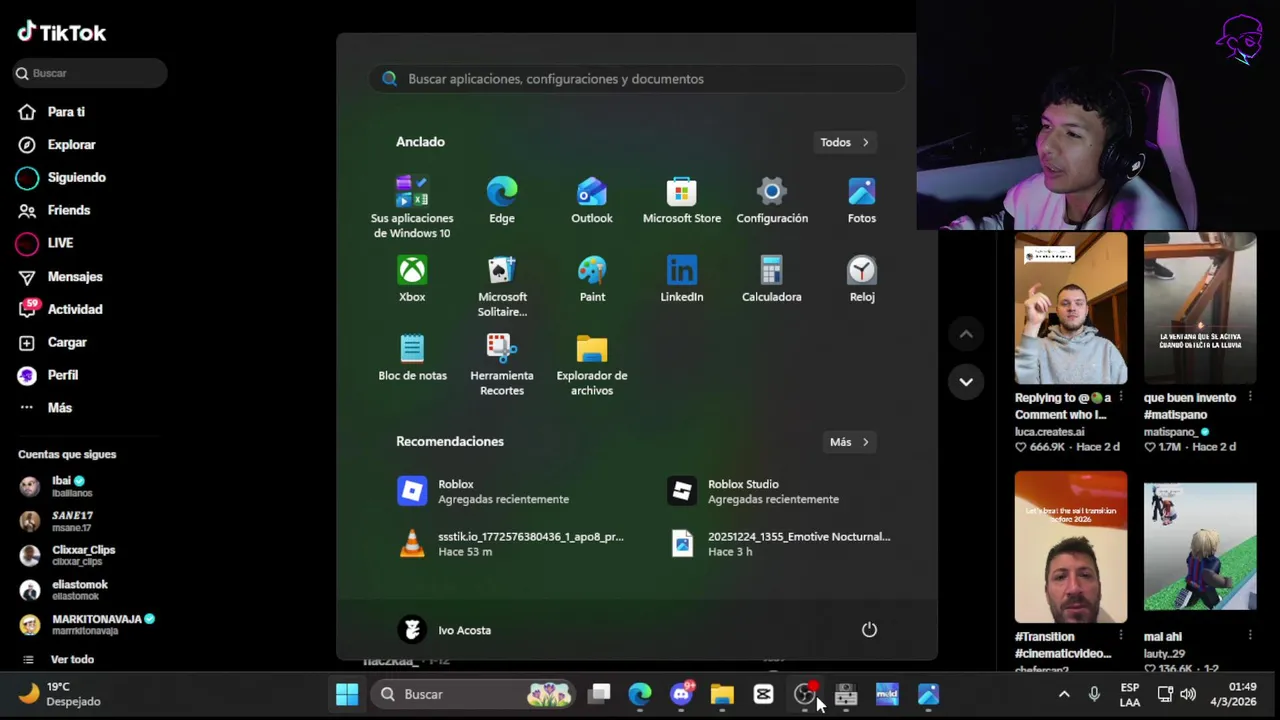The height and width of the screenshot is (720, 1280).
Task: Open Cargar upload page in TikTok
Action: tap(53, 343)
